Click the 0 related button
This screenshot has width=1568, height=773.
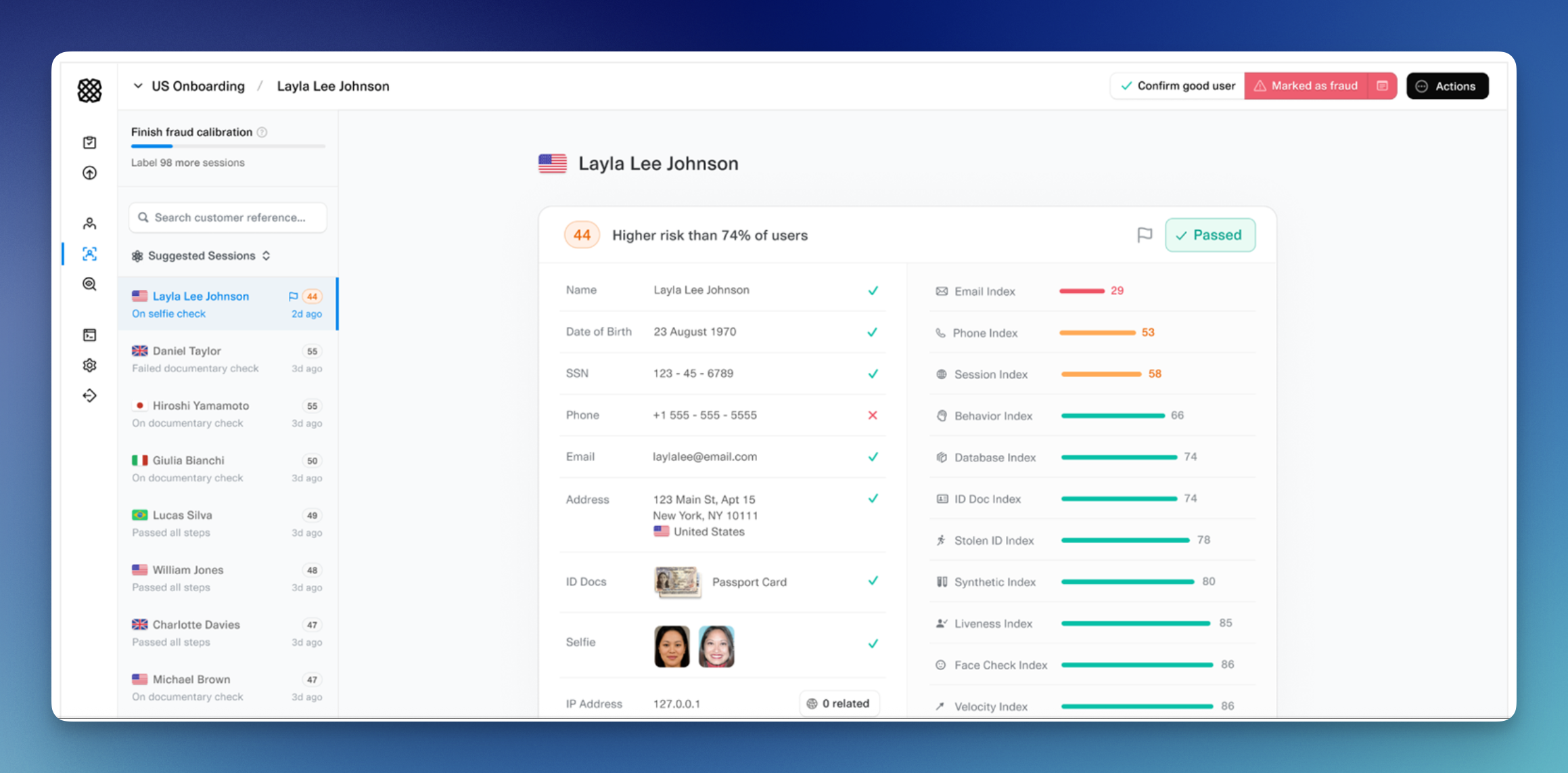[x=839, y=703]
